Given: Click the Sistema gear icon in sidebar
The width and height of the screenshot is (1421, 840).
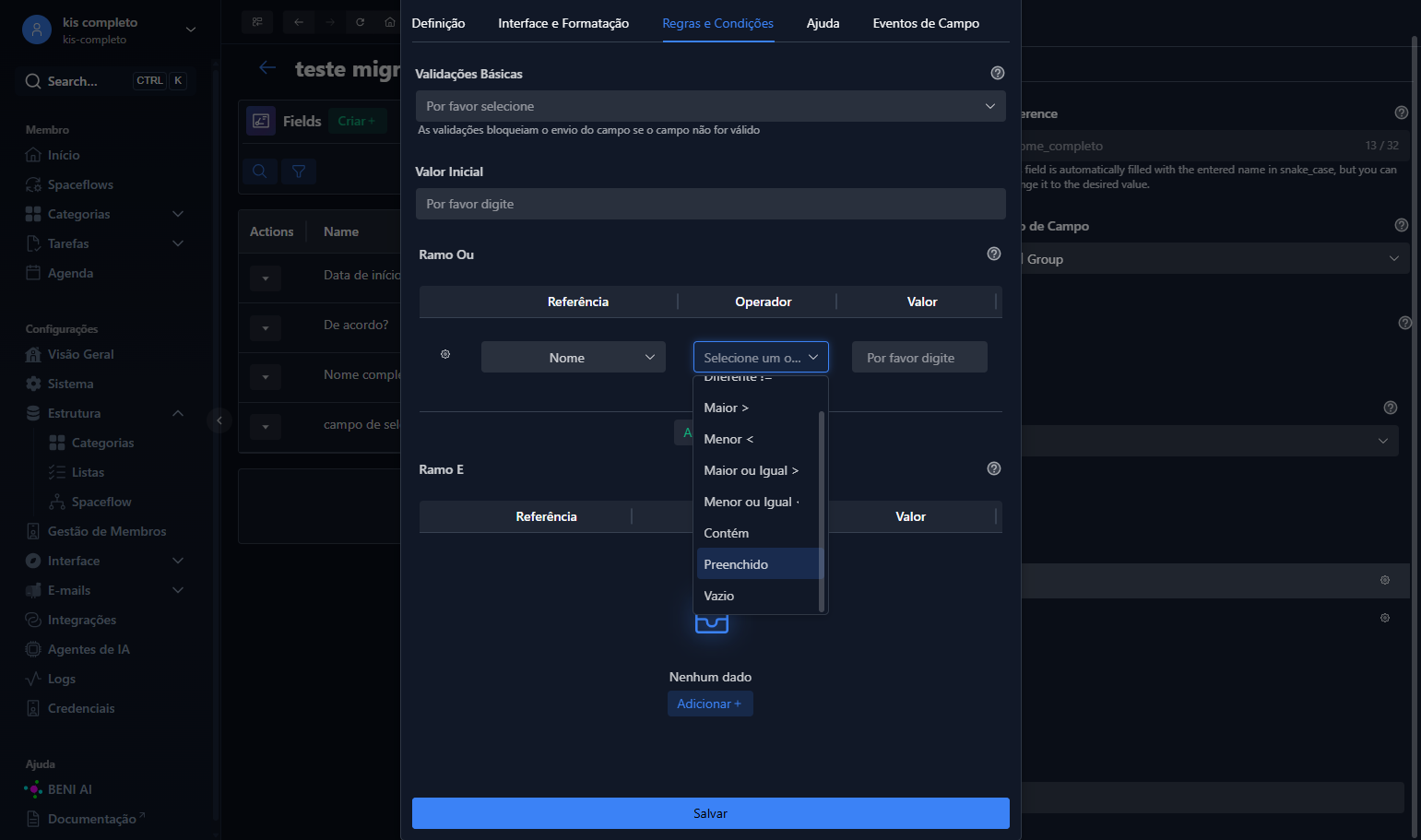Looking at the screenshot, I should (x=33, y=384).
